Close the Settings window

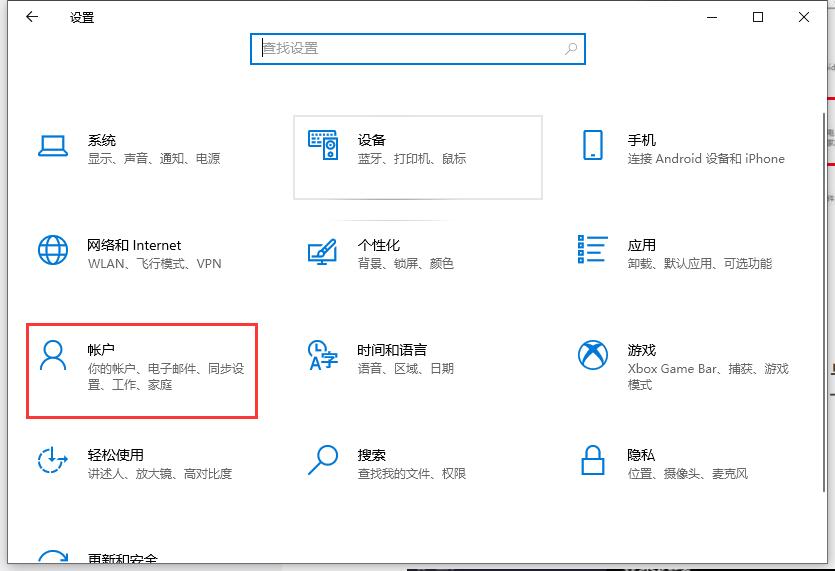click(804, 17)
